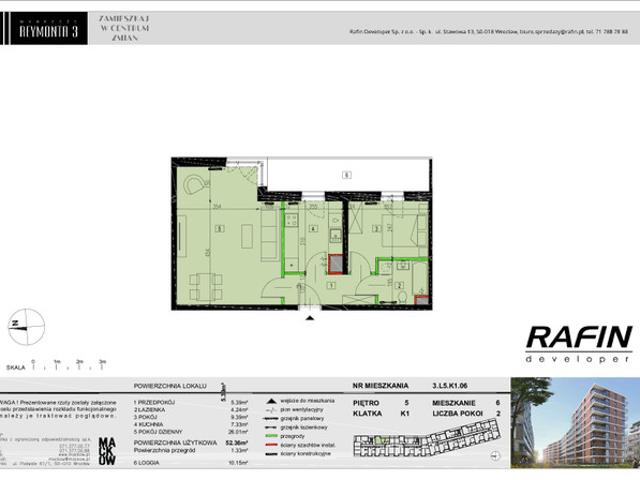Click the 'grzejnik panelowy' legend entry
Screen dimensions: 640x480
[x=295, y=418]
